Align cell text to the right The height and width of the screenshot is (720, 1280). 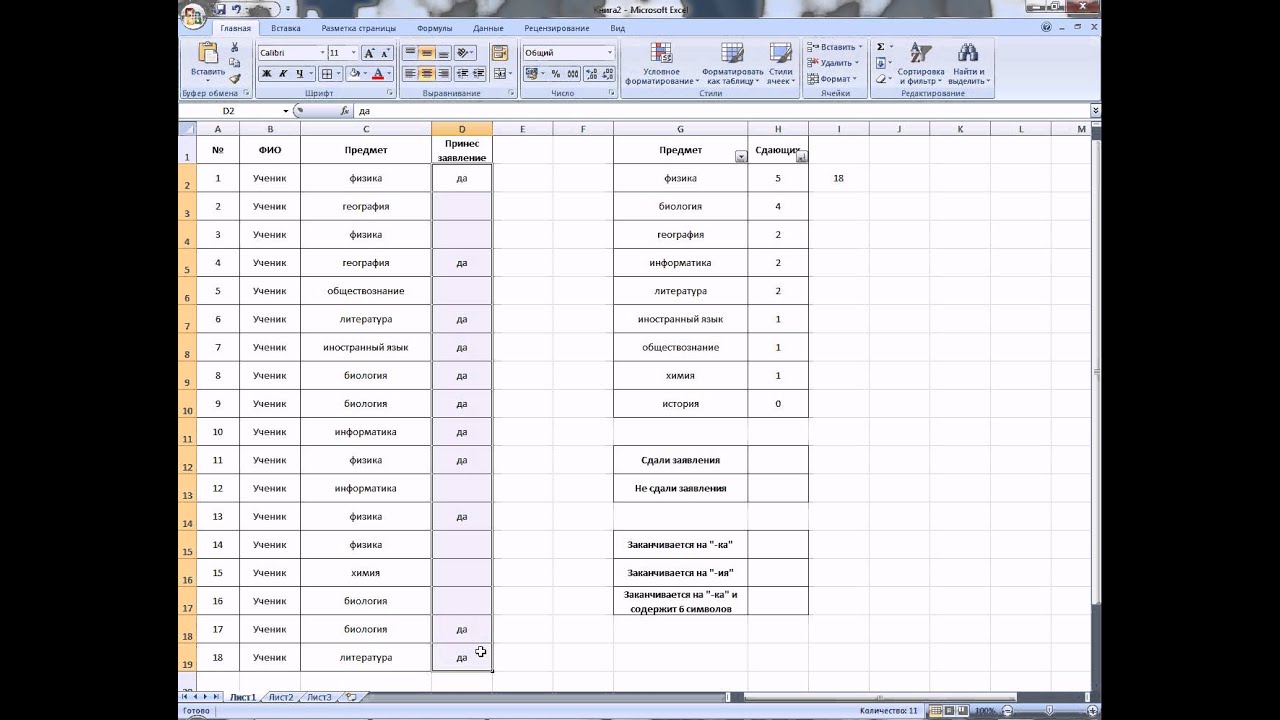[444, 74]
